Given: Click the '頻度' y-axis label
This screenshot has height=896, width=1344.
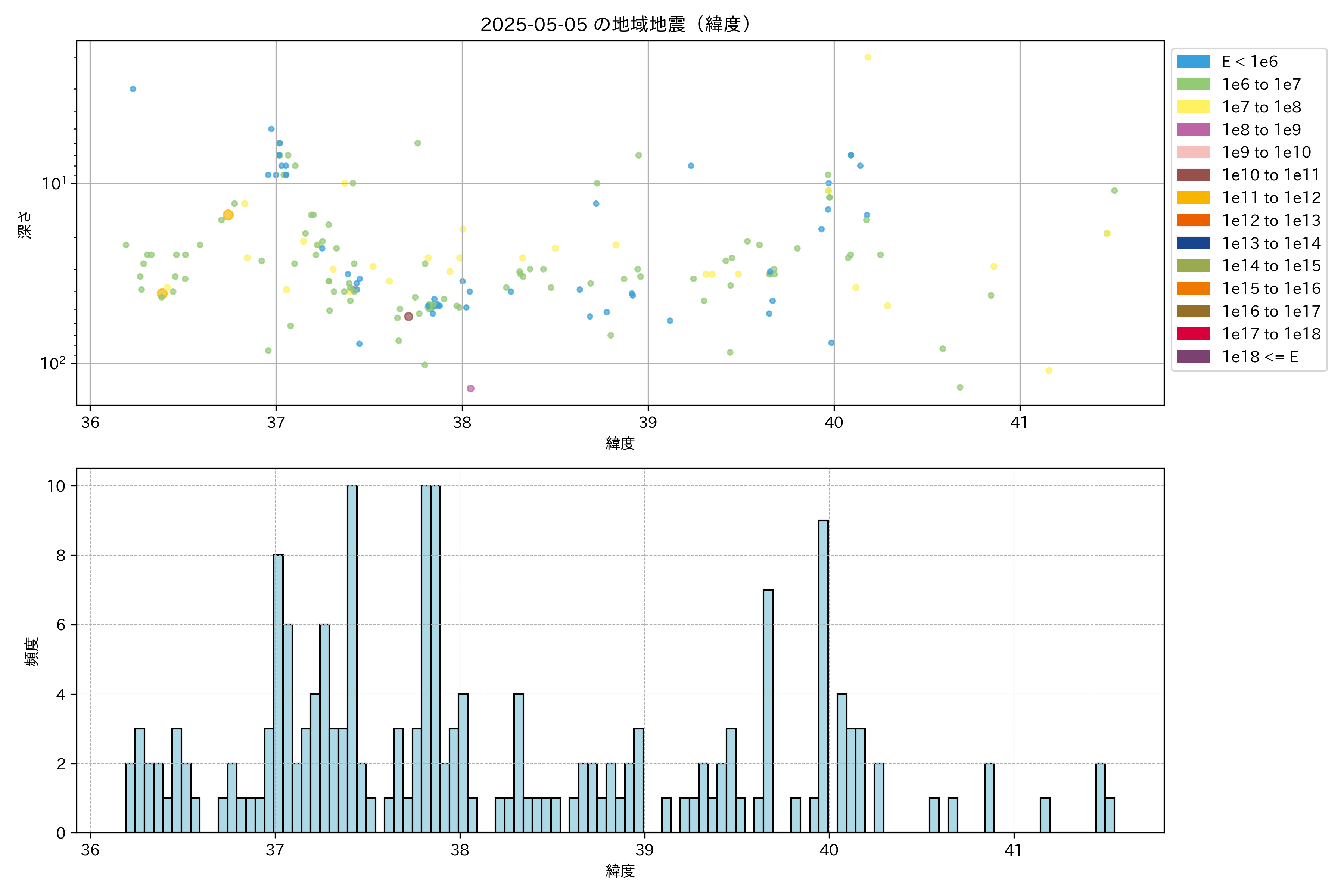Looking at the screenshot, I should coord(32,651).
